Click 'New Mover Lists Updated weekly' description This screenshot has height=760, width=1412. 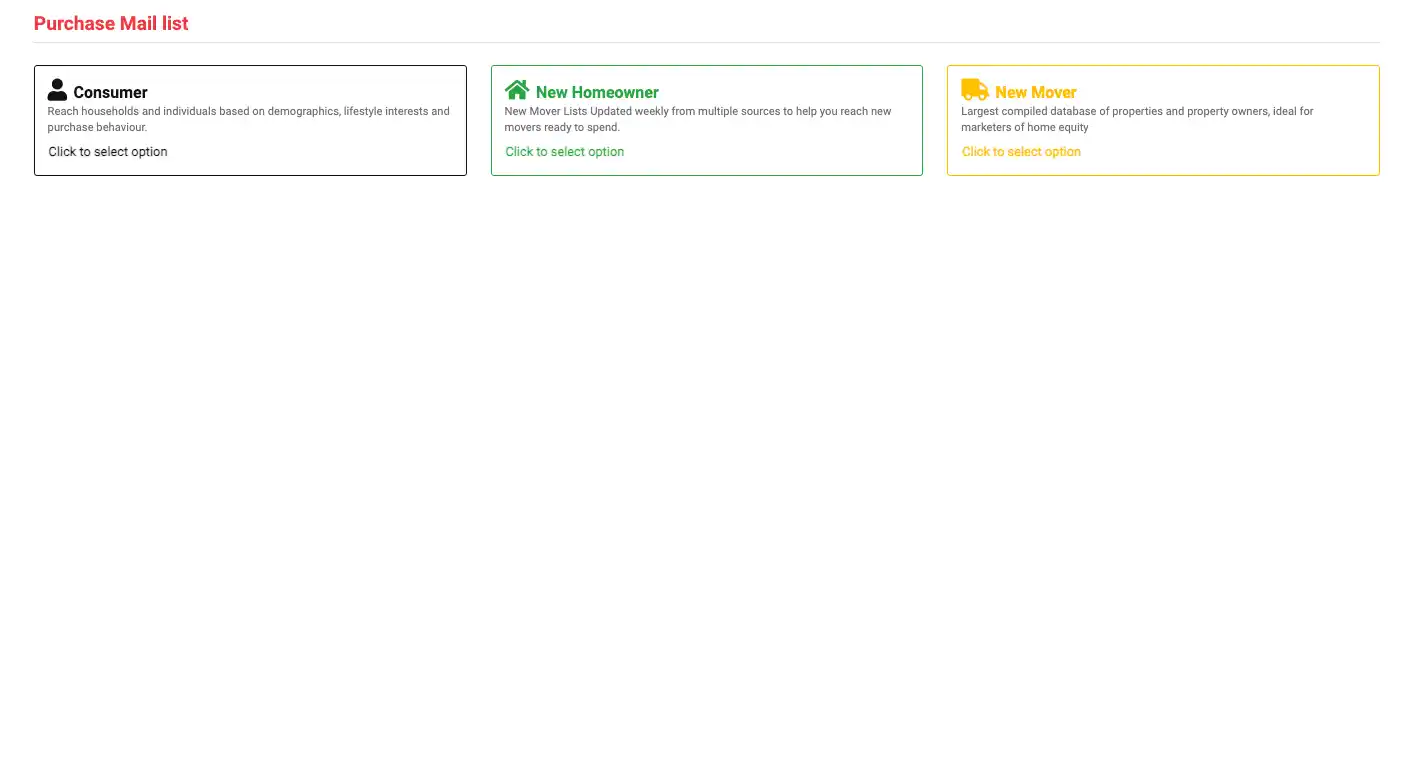click(x=697, y=111)
